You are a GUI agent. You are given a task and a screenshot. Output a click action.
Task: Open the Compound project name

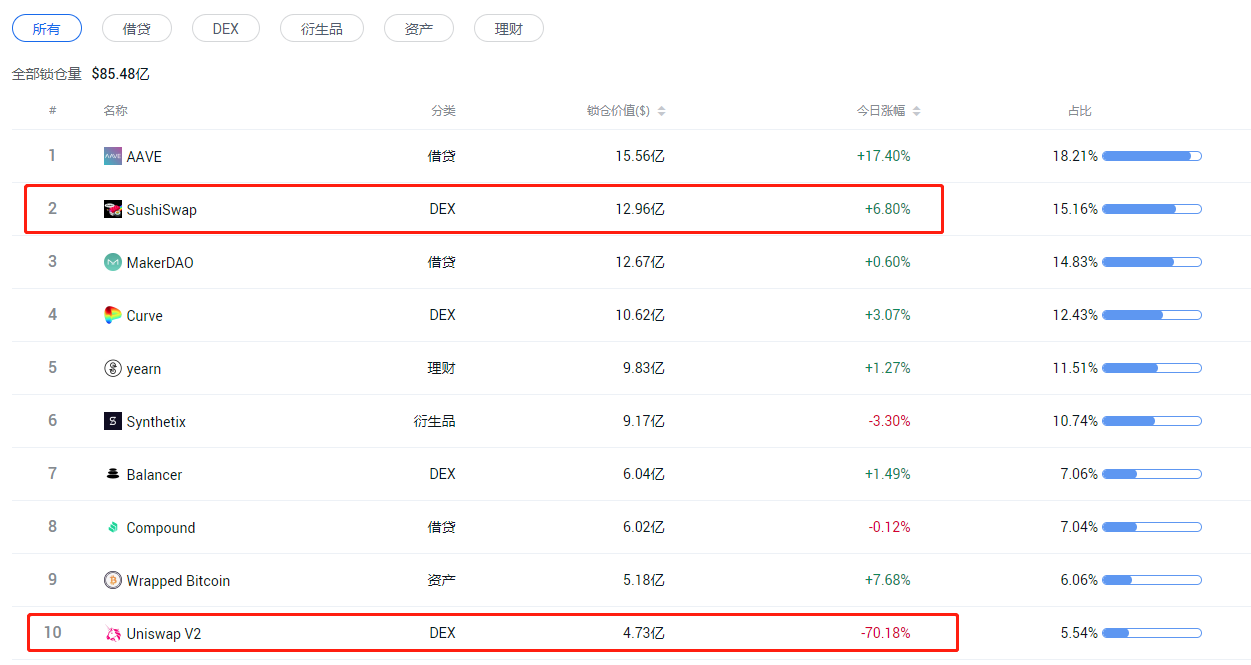161,528
